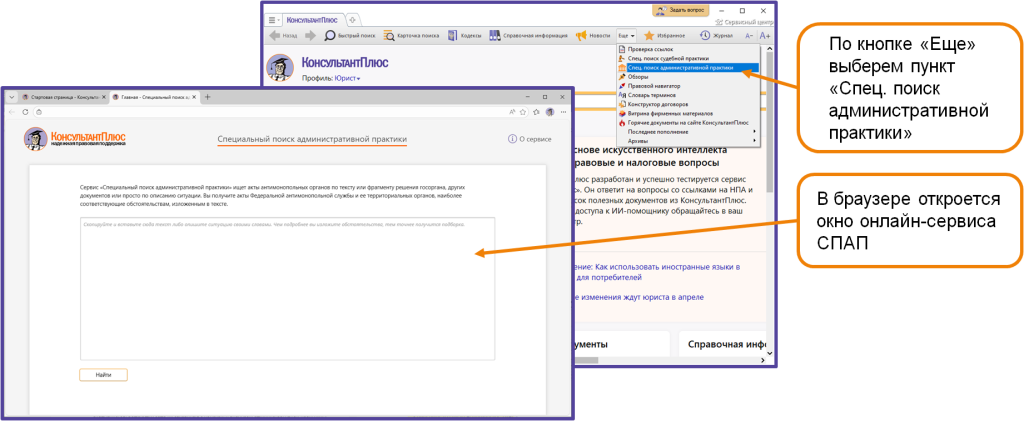This screenshot has height=421, width=1024.
Task: Click the scroll-down arrow of КонсультантПлюс scrollbar
Action: 769,353
